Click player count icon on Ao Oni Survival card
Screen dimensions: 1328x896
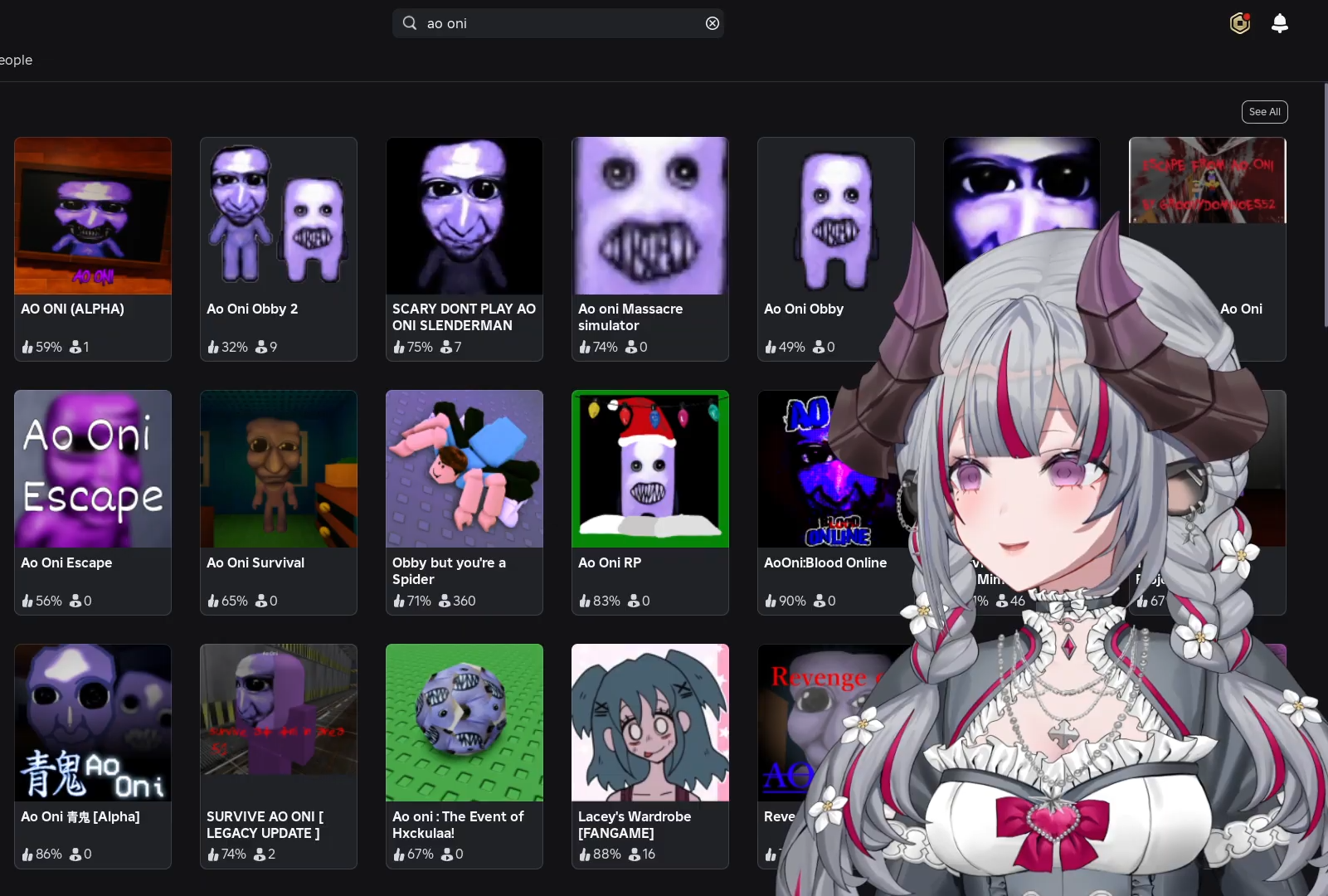point(261,601)
